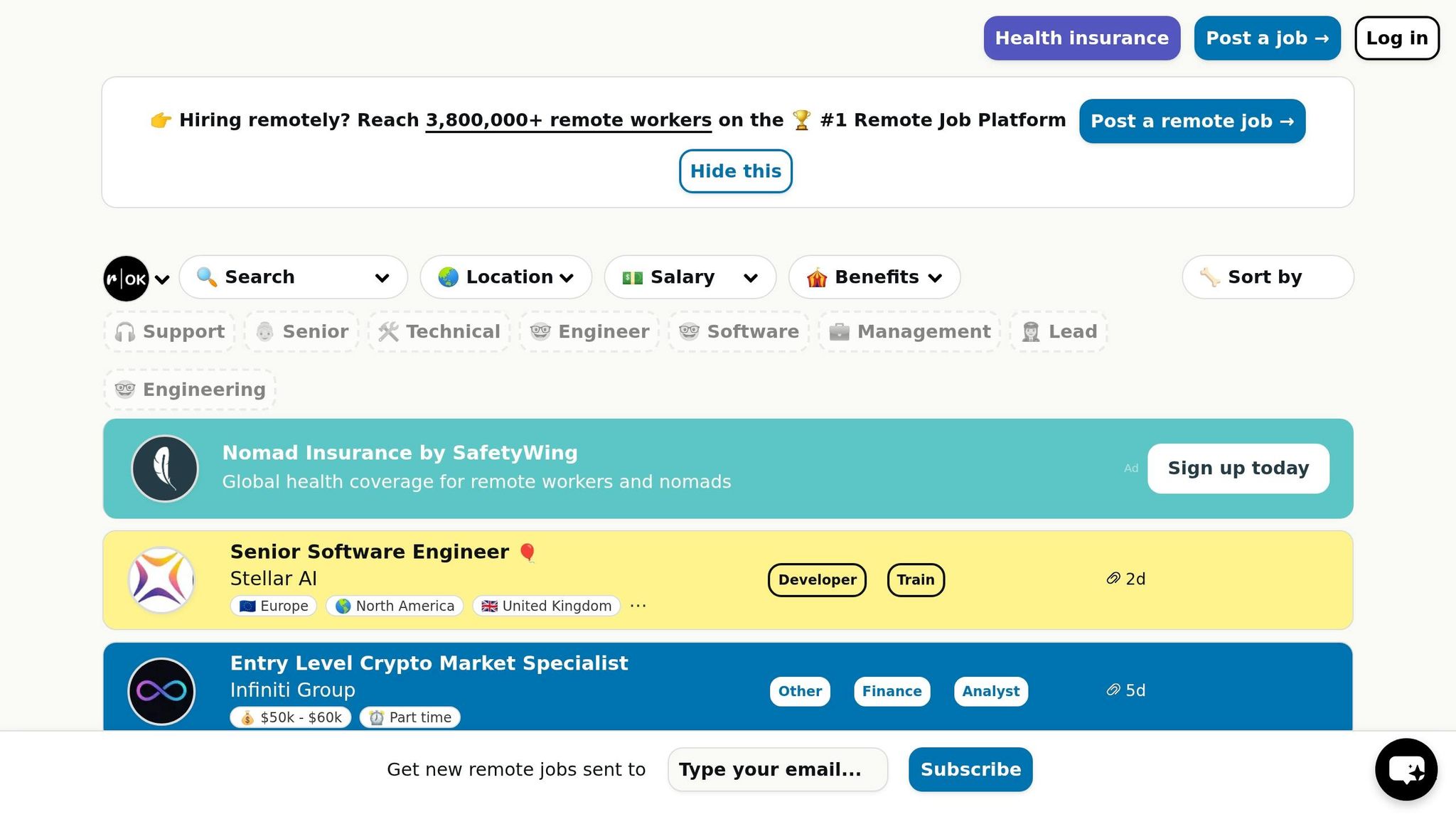Click the Part time badge
1456x819 pixels.
click(410, 717)
